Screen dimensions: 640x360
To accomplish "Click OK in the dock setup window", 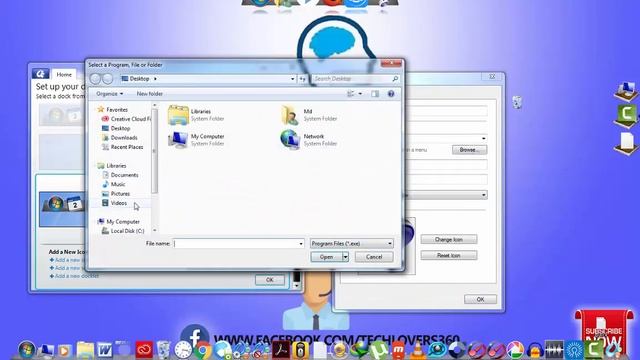I will [270, 280].
